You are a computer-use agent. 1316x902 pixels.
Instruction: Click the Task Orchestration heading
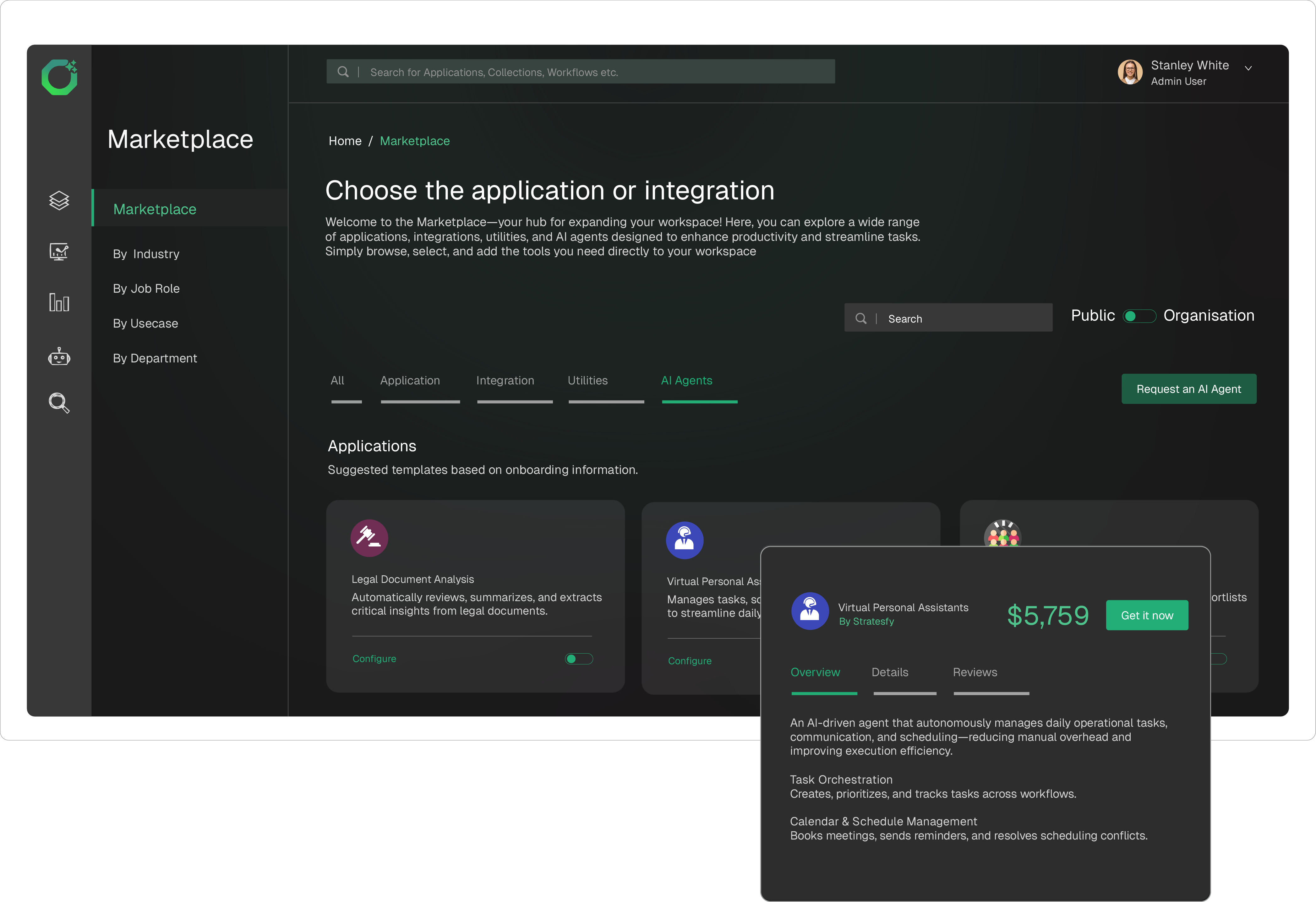[x=841, y=779]
